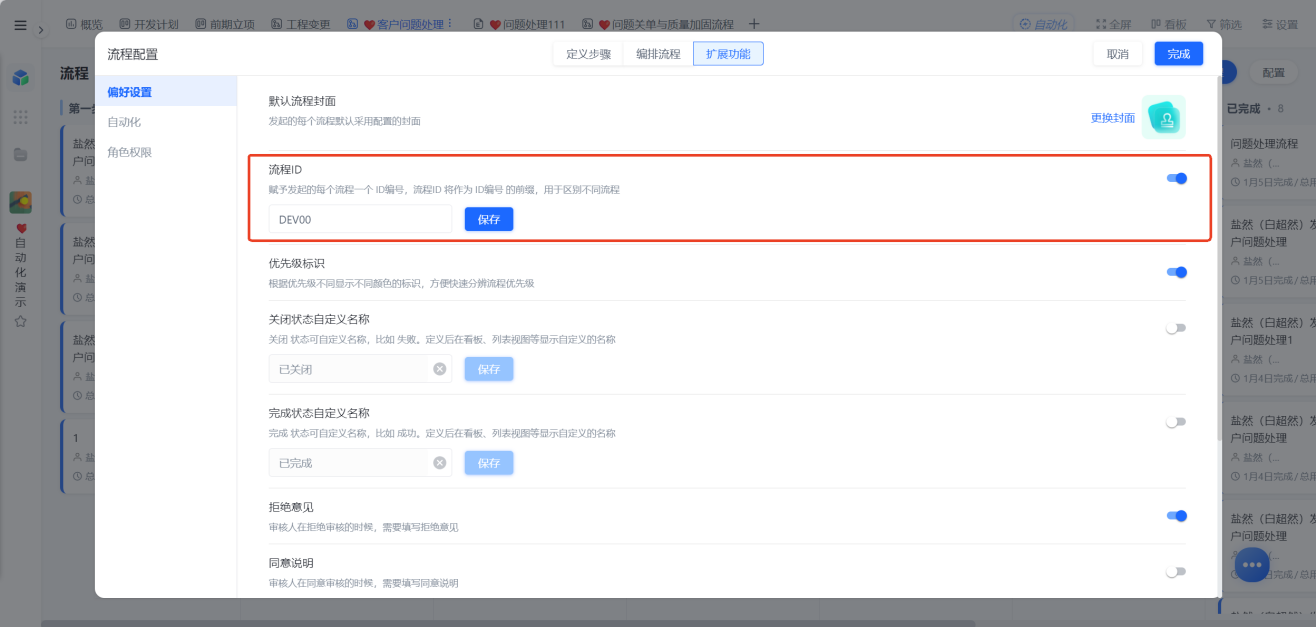1316x627 pixels.
Task: Enable the 完成状态自定义名称 switch
Action: [x=1176, y=422]
